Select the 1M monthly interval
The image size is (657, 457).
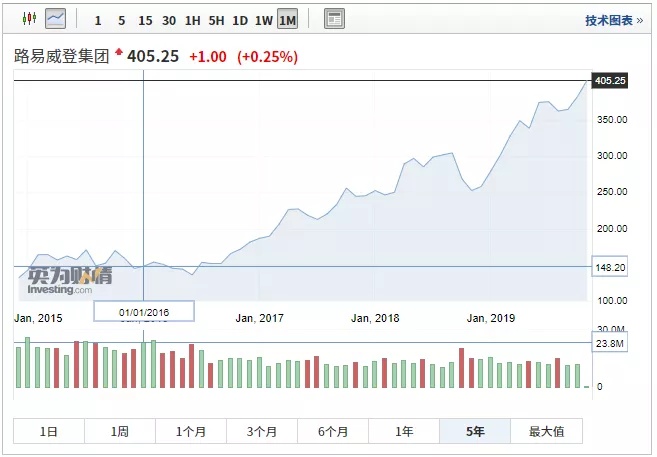(x=288, y=20)
